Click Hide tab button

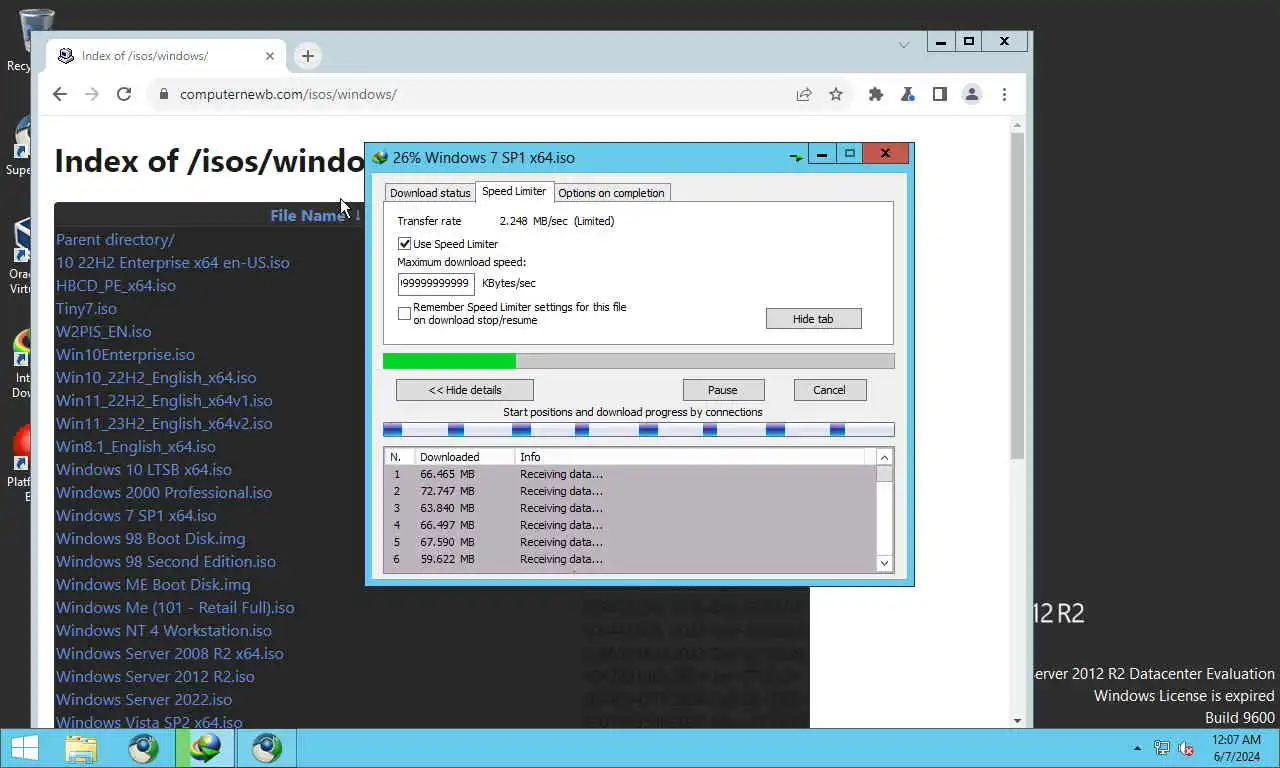[x=813, y=319]
